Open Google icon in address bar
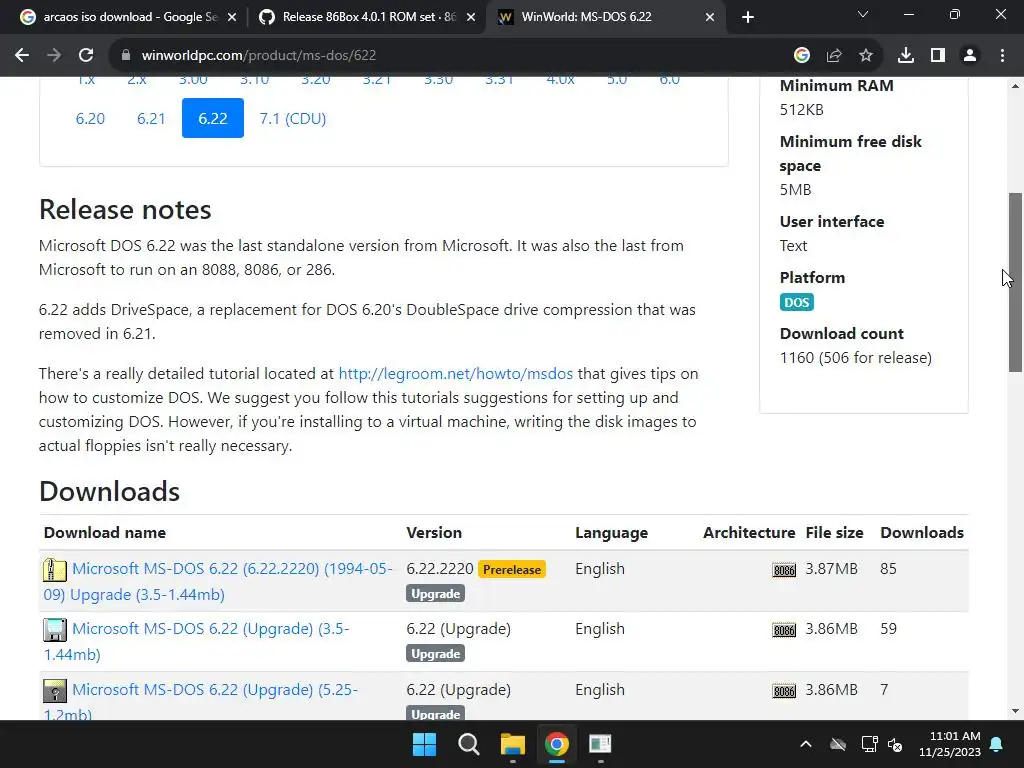The width and height of the screenshot is (1024, 768). pos(802,56)
